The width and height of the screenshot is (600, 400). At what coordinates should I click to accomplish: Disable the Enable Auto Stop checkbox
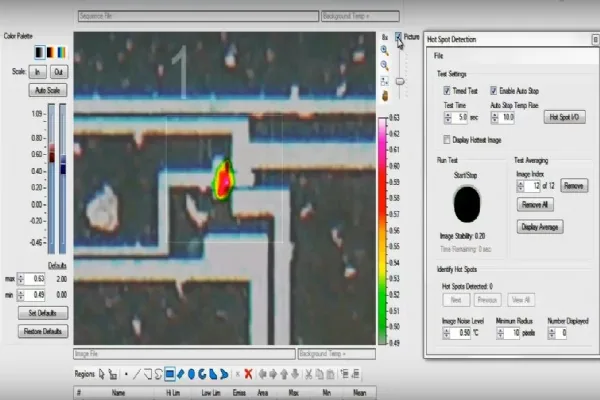point(494,91)
